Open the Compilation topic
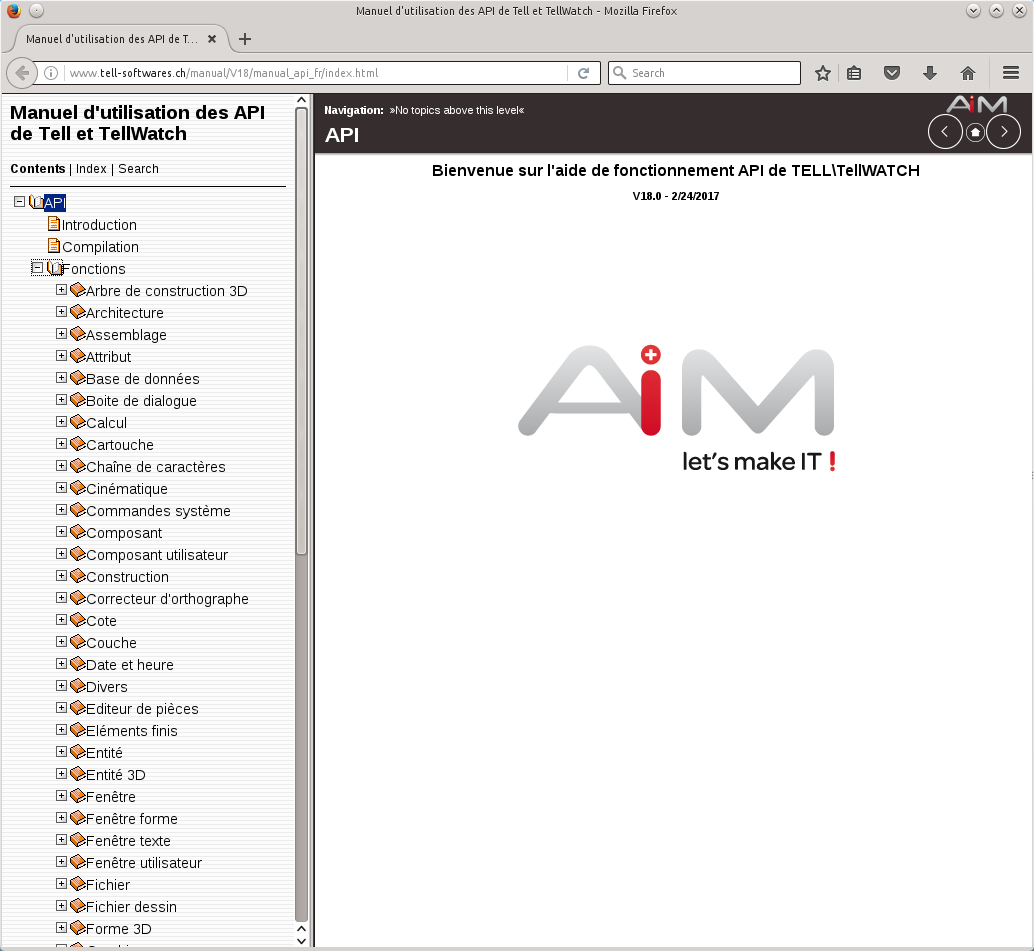 tap(100, 247)
